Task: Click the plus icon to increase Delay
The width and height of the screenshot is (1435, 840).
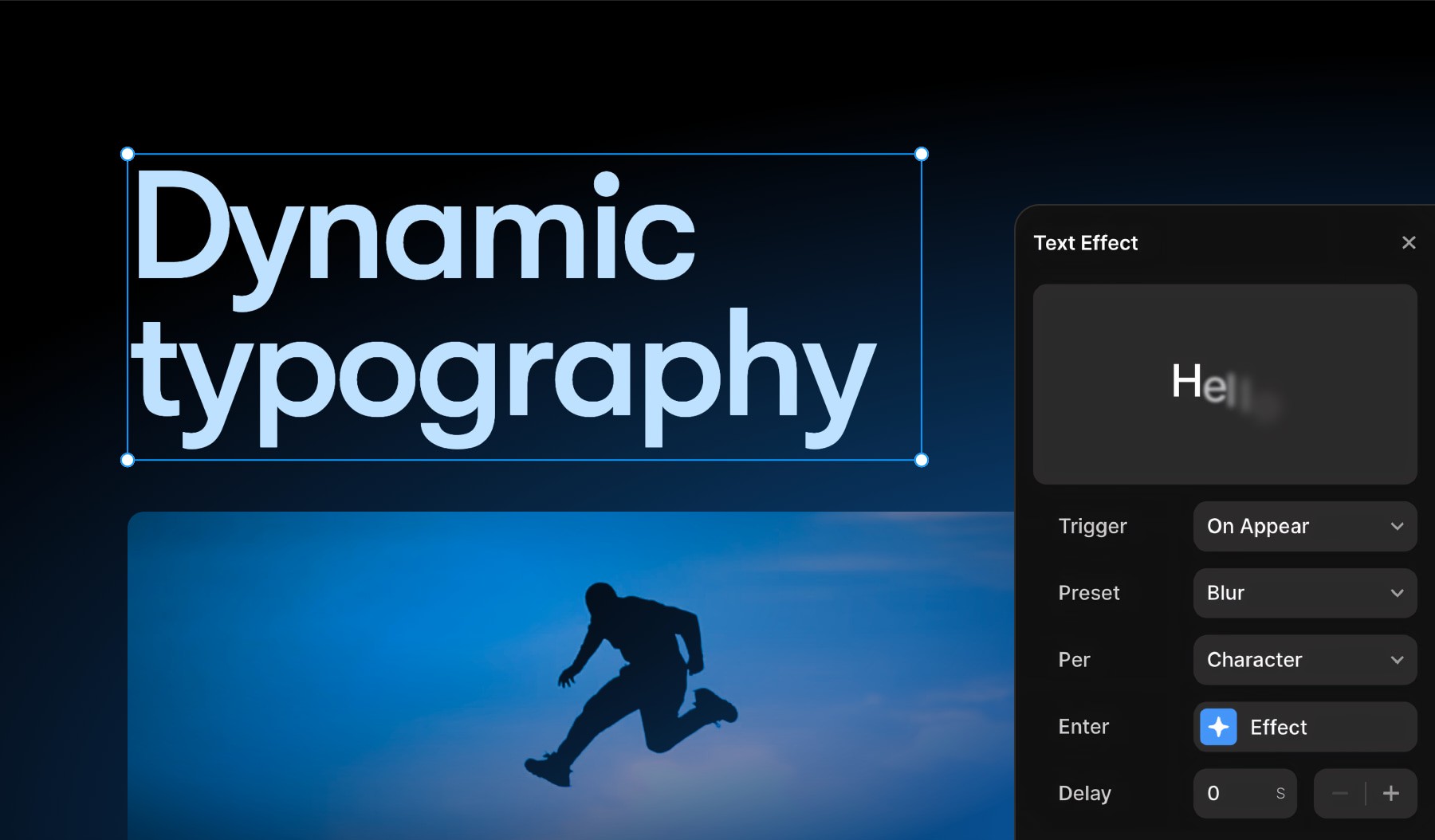Action: pyautogui.click(x=1390, y=793)
